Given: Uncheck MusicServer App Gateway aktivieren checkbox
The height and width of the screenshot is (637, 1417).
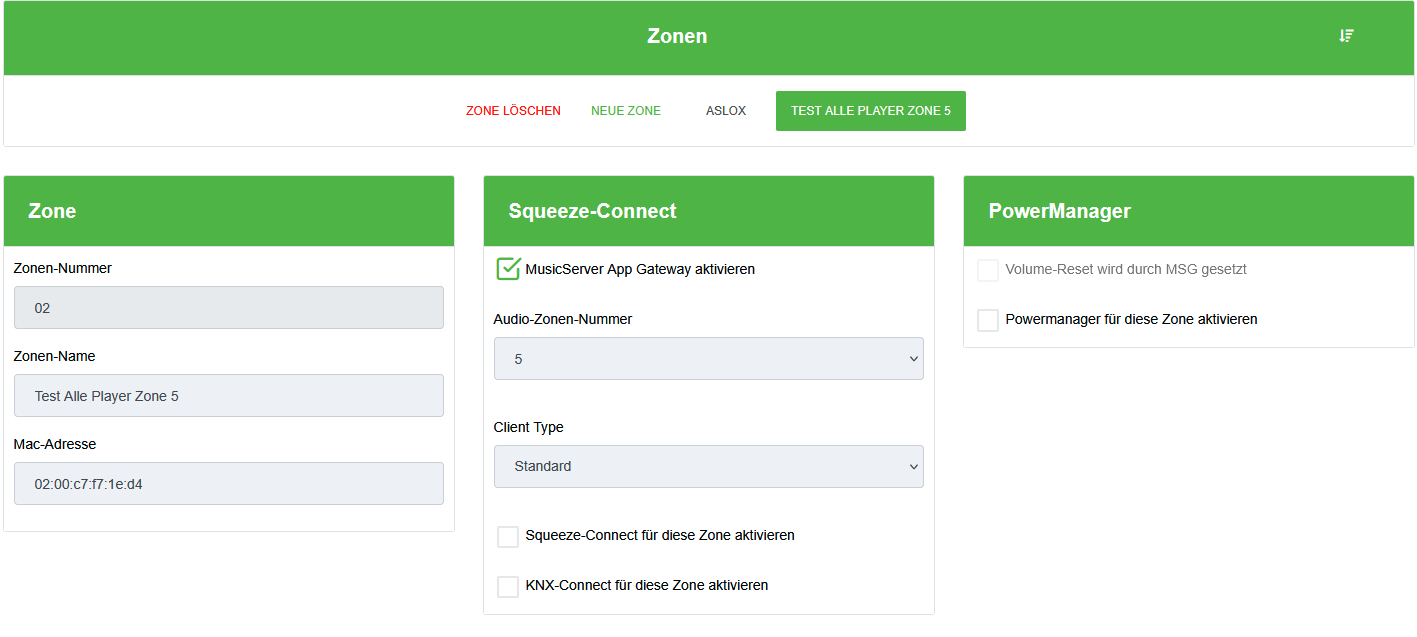Looking at the screenshot, I should tap(509, 269).
